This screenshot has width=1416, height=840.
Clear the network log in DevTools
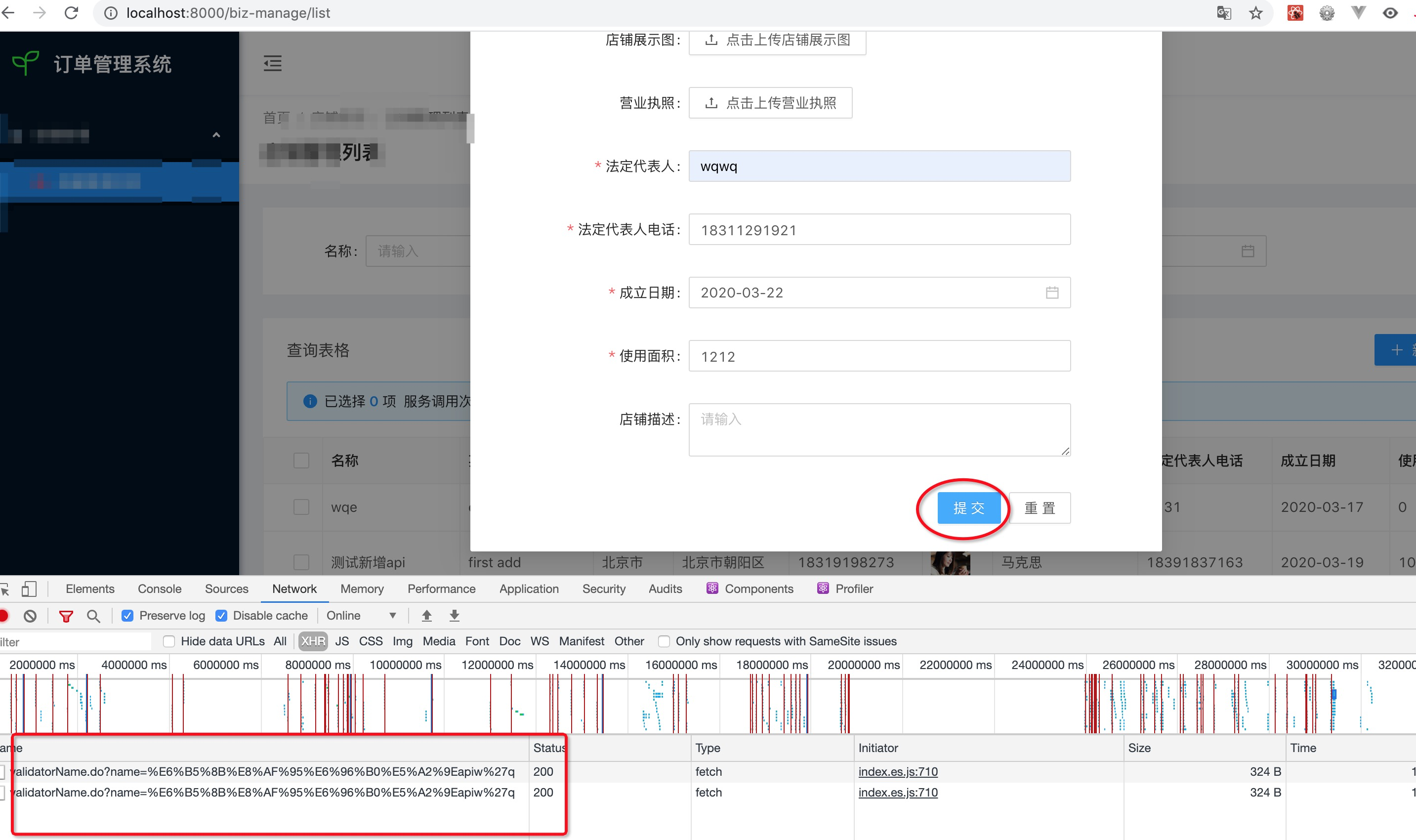click(x=30, y=616)
